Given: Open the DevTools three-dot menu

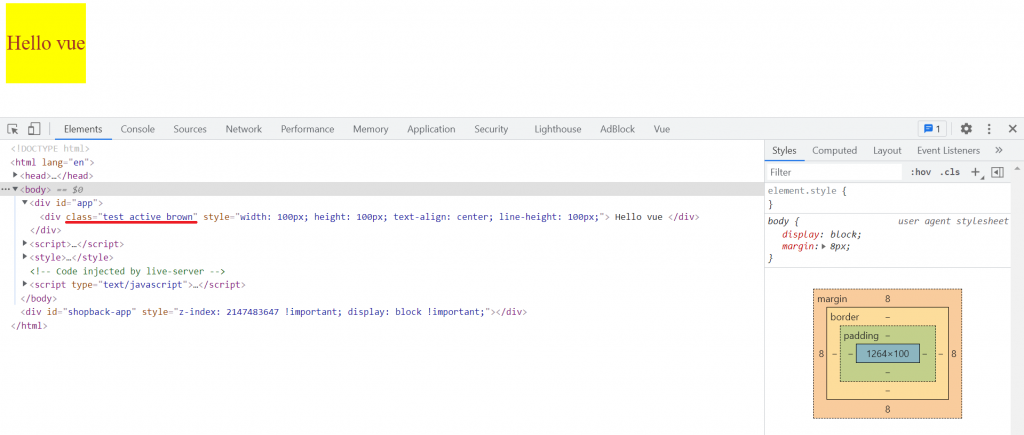Looking at the screenshot, I should (x=989, y=129).
